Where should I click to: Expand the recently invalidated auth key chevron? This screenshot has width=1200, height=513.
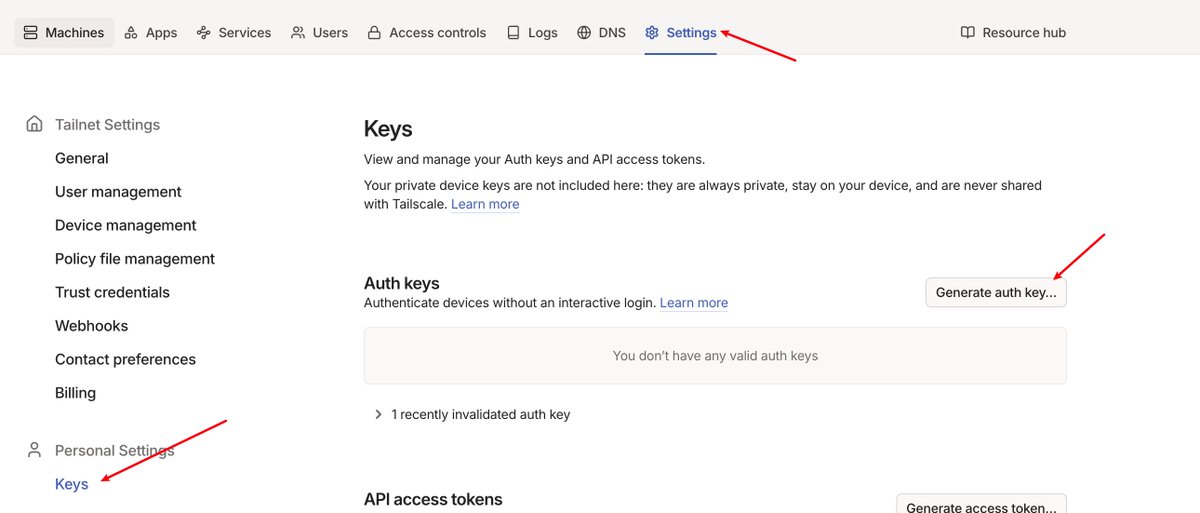coord(378,414)
